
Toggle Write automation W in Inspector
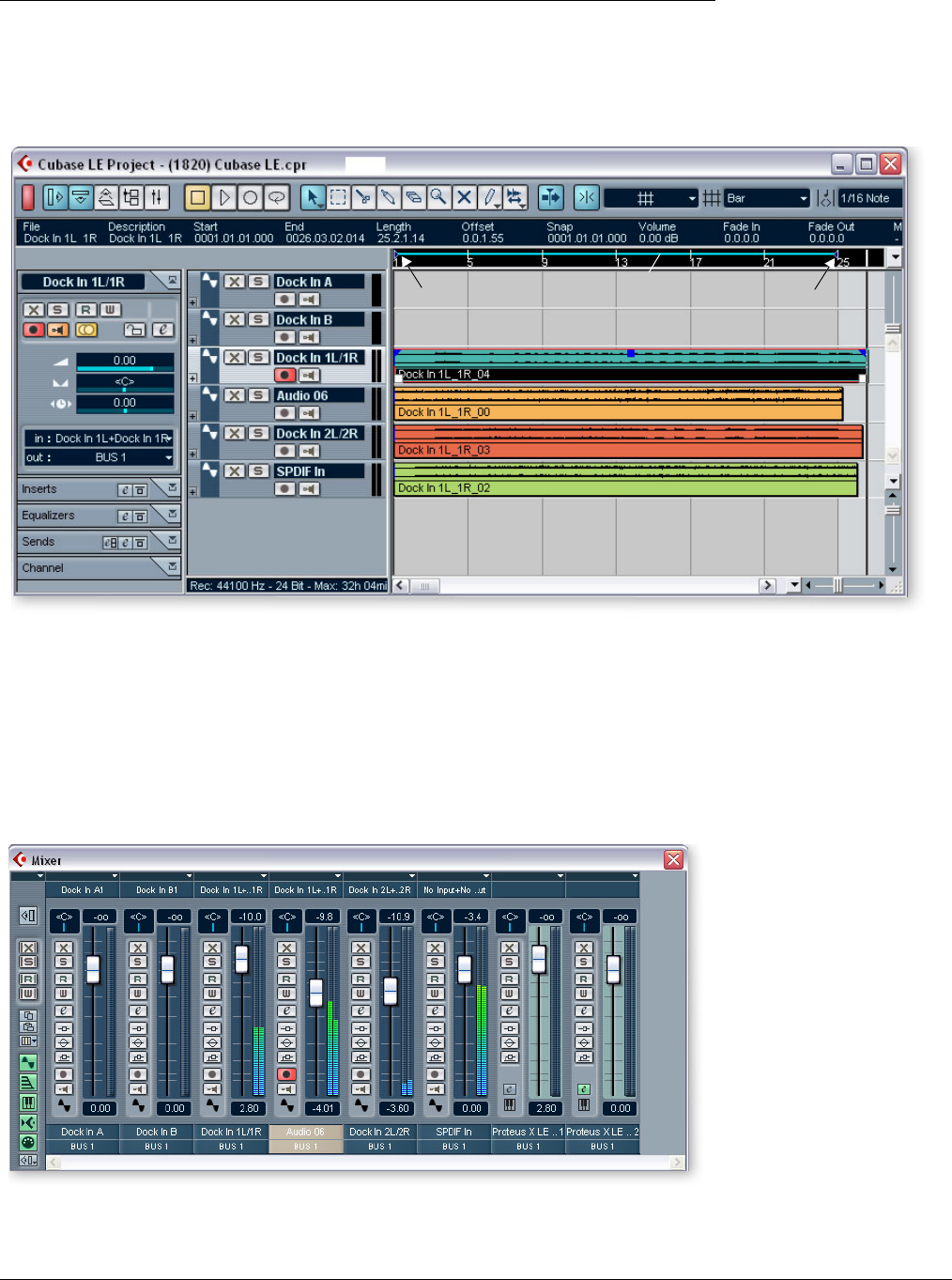pyautogui.click(x=110, y=310)
